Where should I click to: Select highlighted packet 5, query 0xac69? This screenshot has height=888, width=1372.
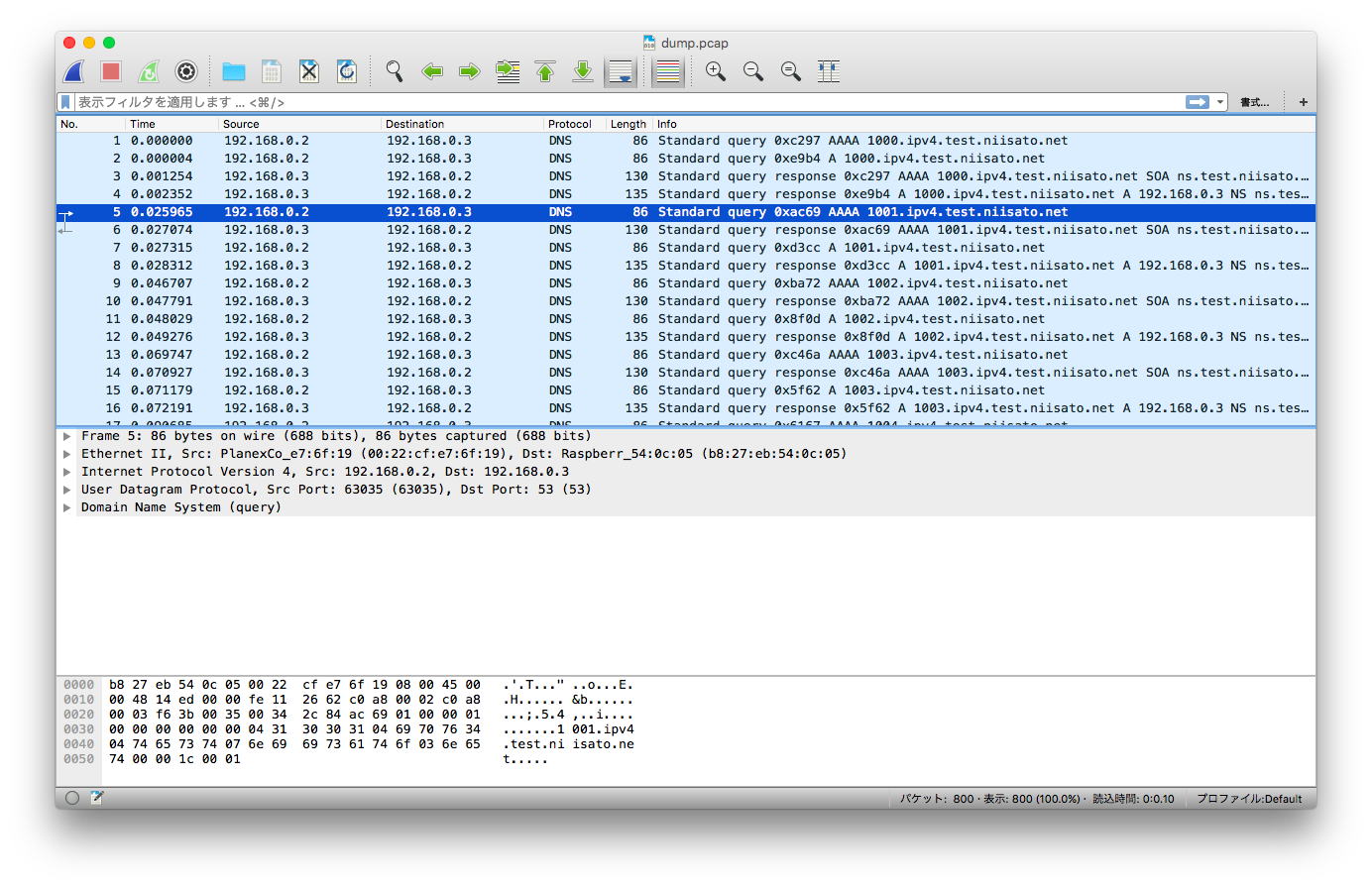point(686,212)
